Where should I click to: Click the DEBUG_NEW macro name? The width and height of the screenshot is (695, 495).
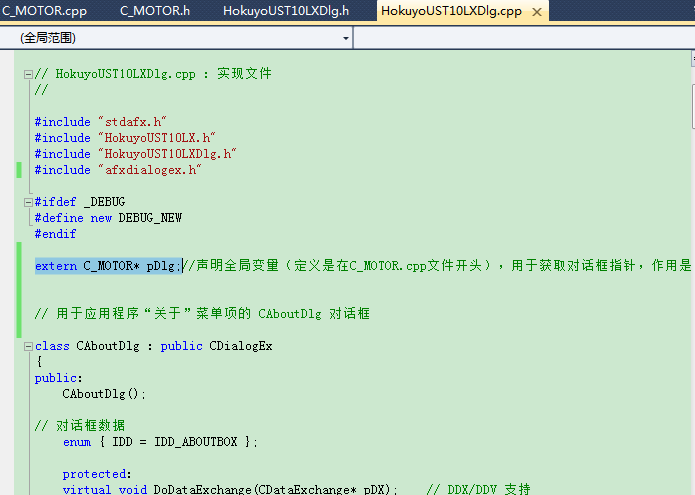150,218
